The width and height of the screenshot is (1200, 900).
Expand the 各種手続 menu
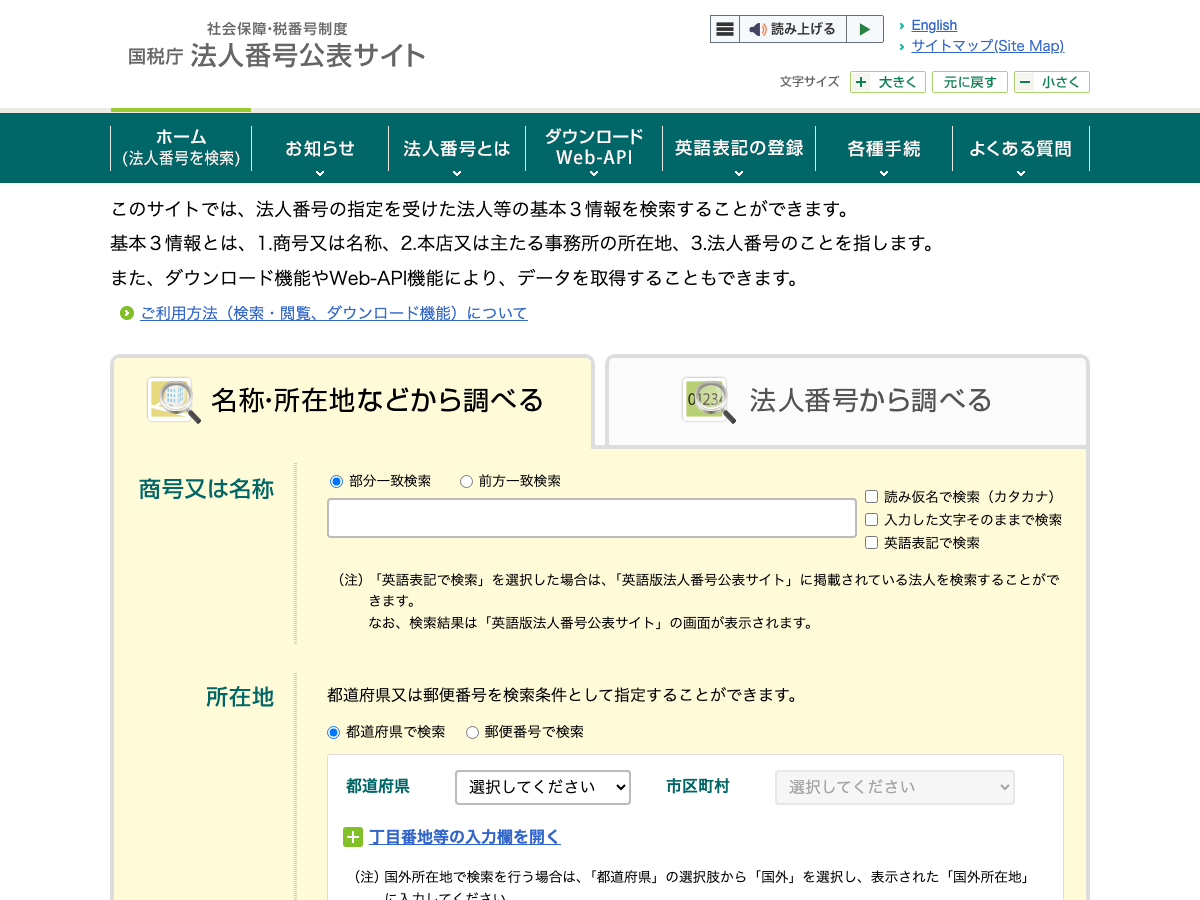pyautogui.click(x=884, y=149)
